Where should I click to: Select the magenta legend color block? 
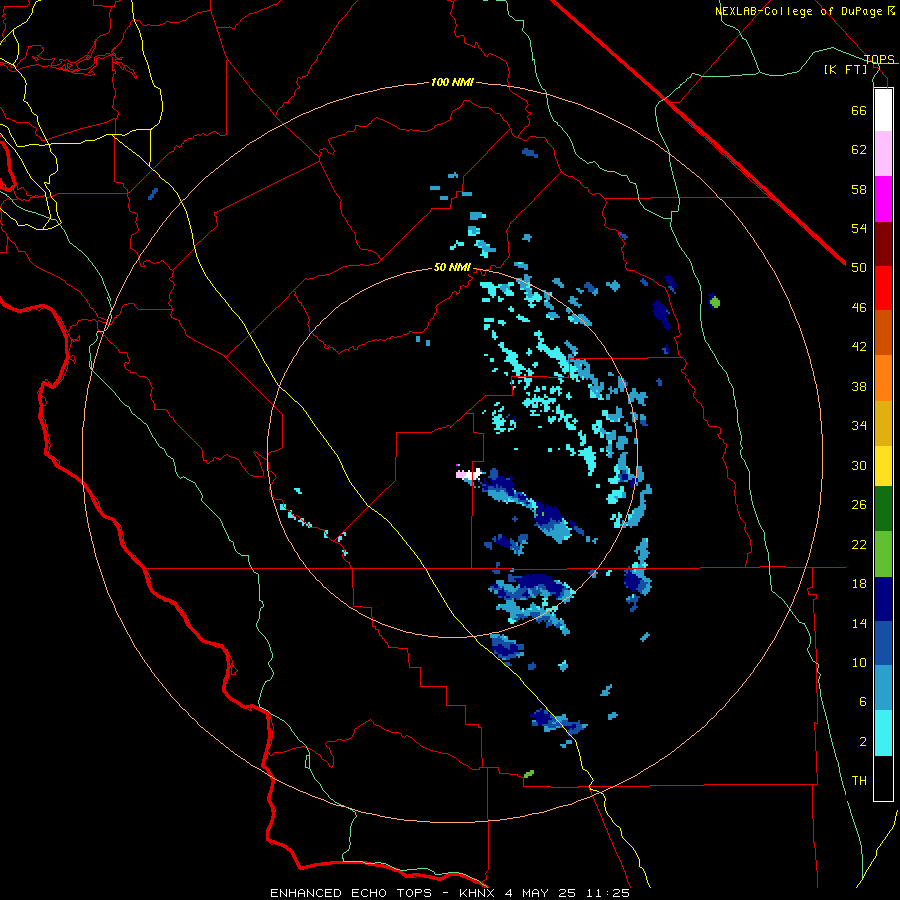pos(883,199)
